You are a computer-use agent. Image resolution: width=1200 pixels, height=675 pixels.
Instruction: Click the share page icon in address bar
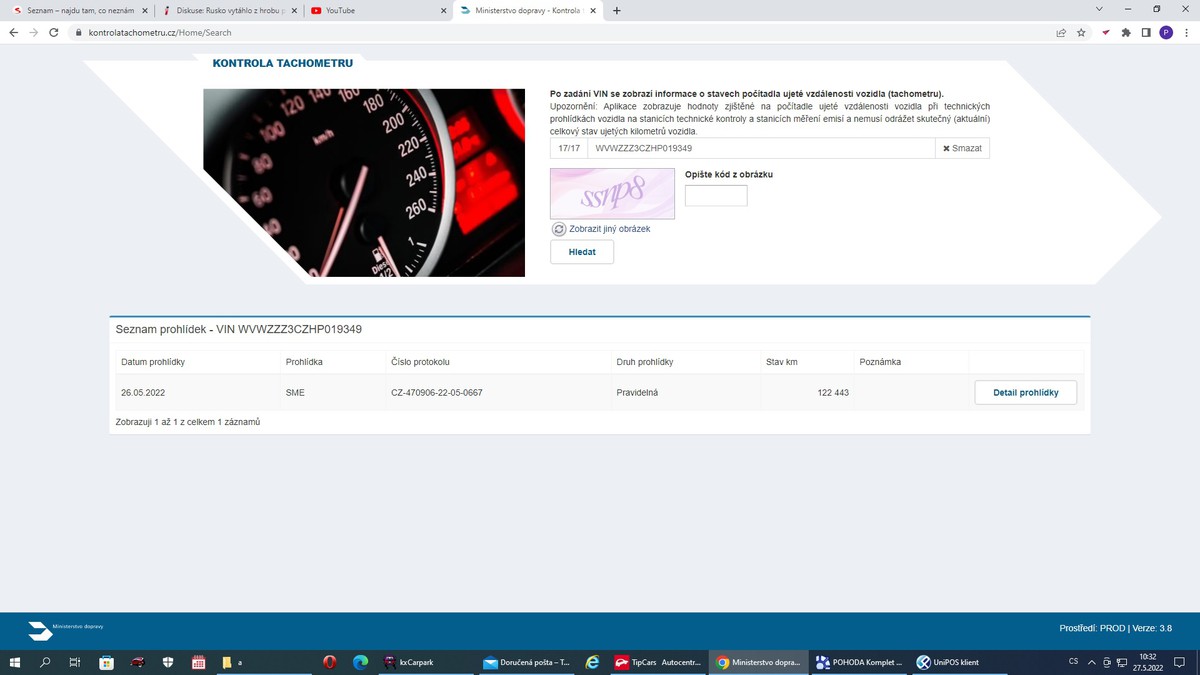[1061, 32]
